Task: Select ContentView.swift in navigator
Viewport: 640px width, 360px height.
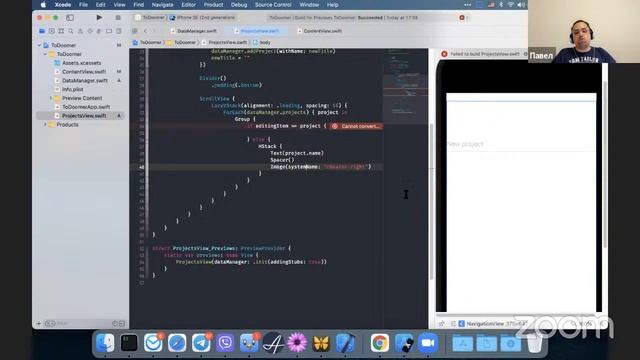Action: 81,72
